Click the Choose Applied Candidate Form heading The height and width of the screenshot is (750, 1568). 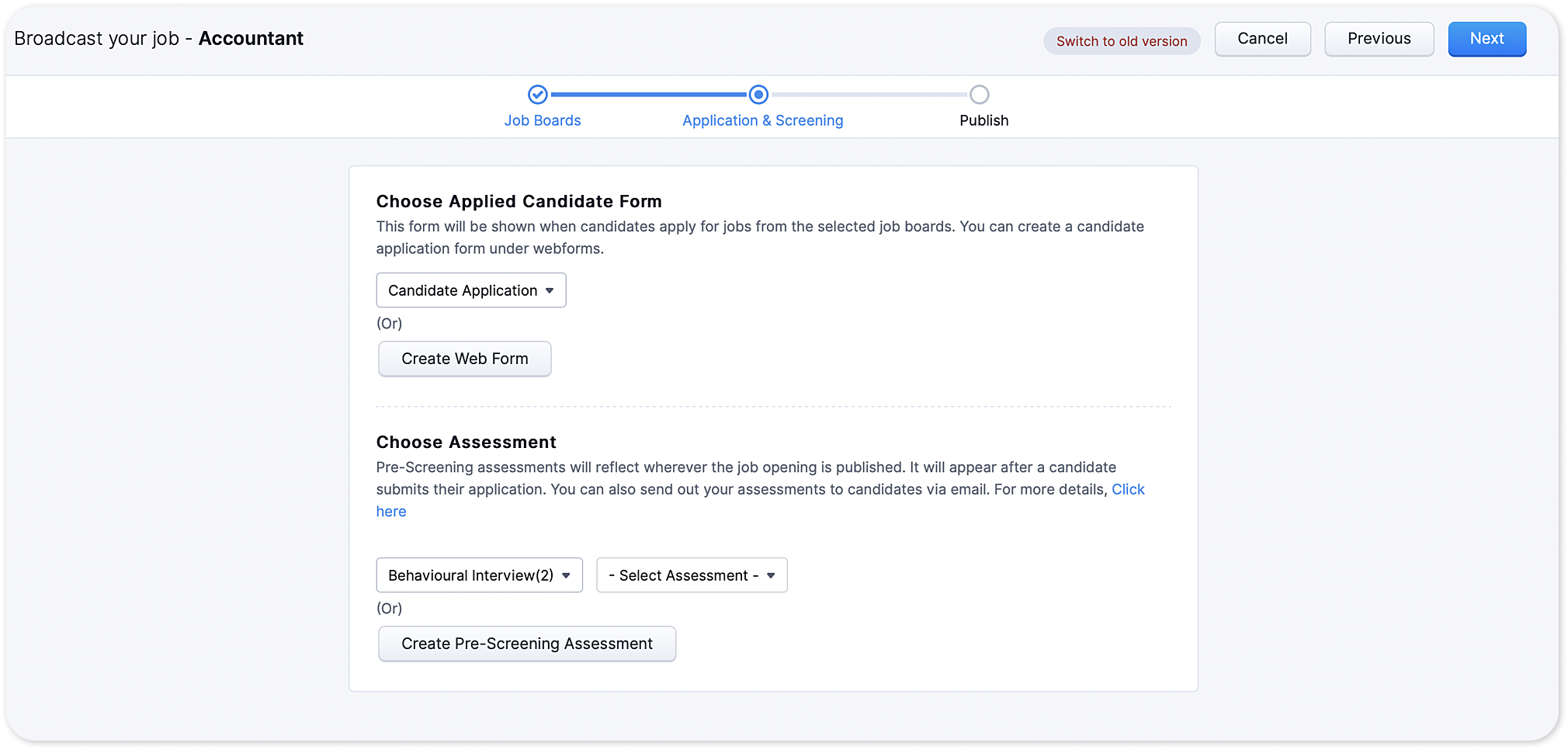(x=519, y=202)
